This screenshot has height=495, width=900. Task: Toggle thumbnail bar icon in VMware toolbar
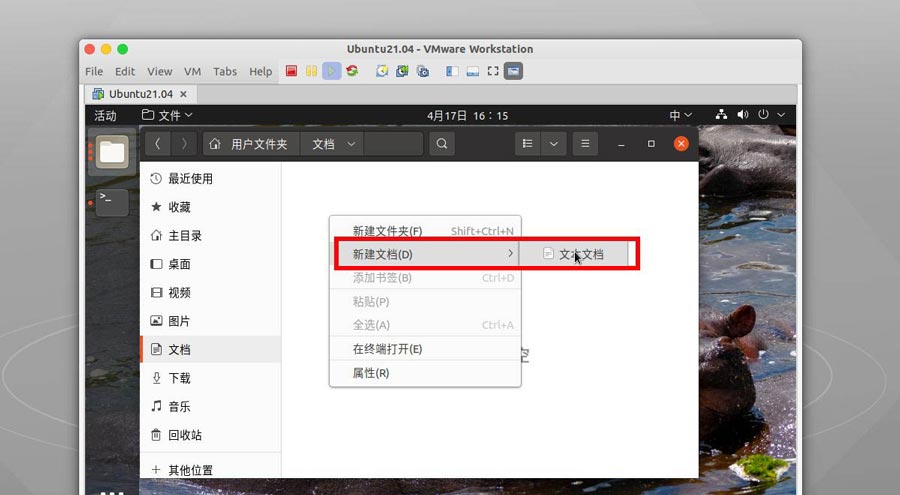click(x=472, y=71)
